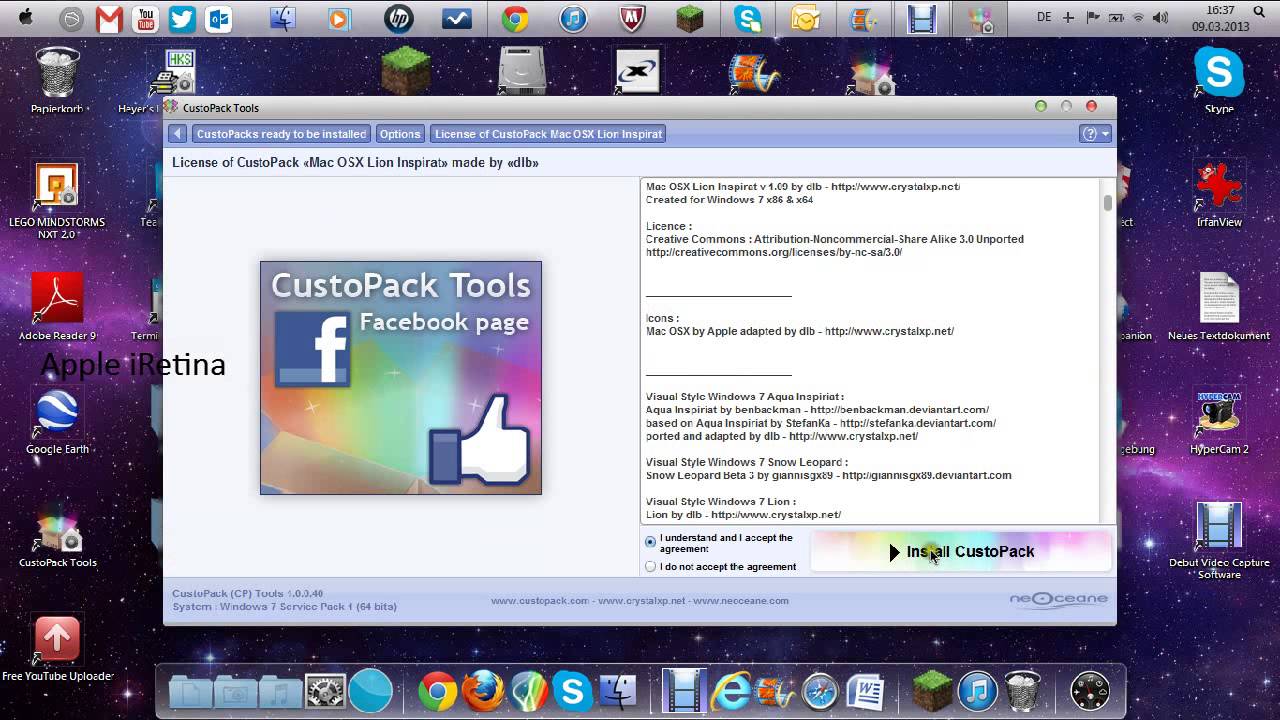Screen dimensions: 1280x720
Task: Open the iTunes icon in the top bar
Action: (573, 18)
